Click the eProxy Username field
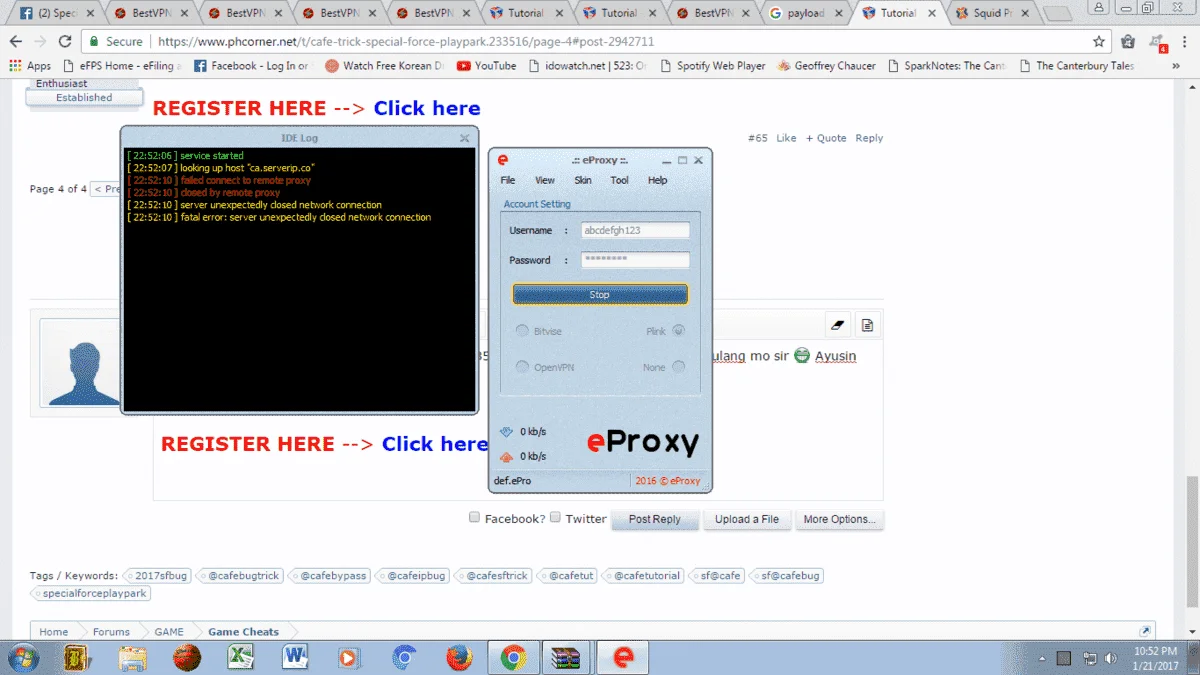 [x=635, y=230]
